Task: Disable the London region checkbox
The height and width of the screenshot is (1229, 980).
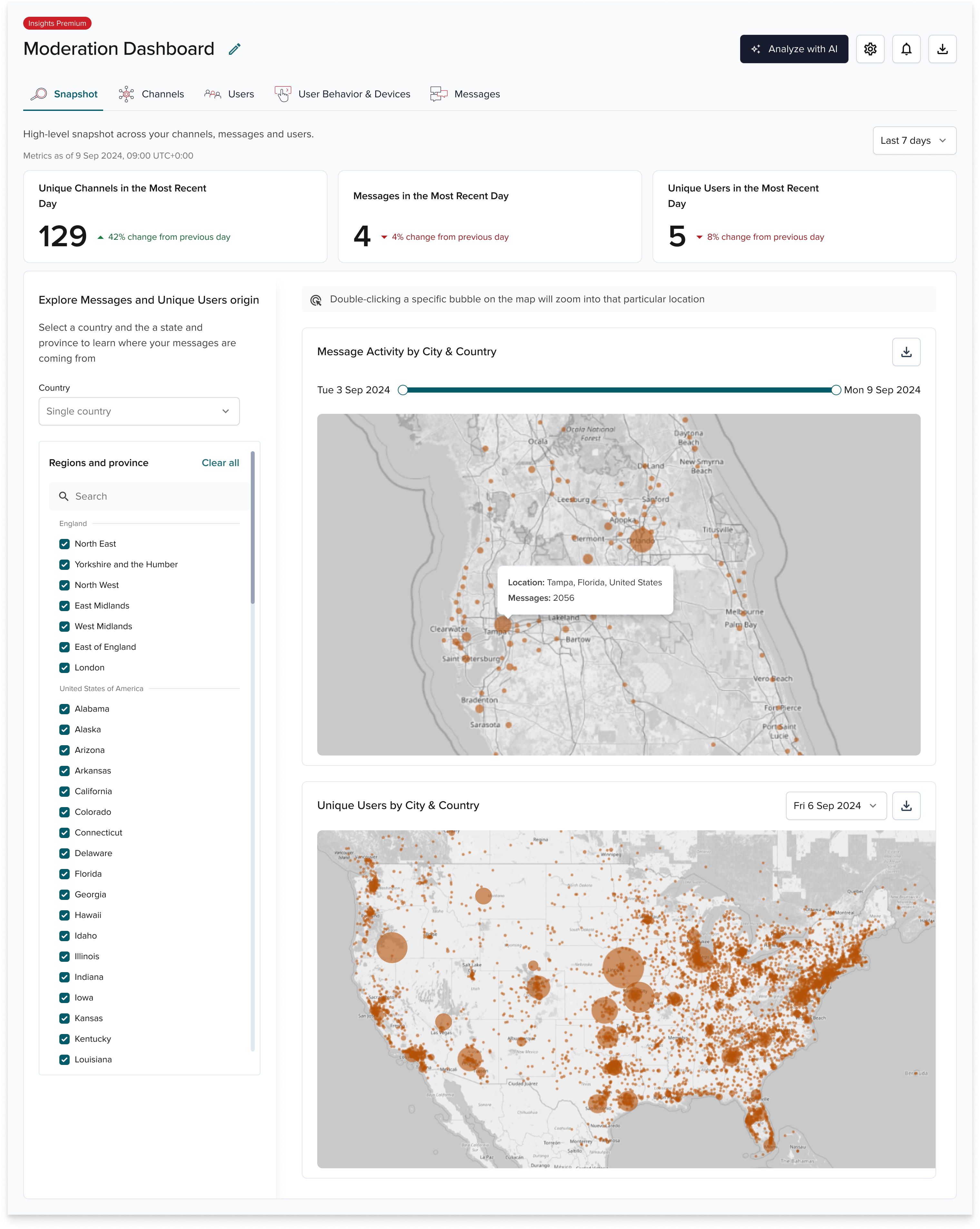Action: pyautogui.click(x=64, y=668)
